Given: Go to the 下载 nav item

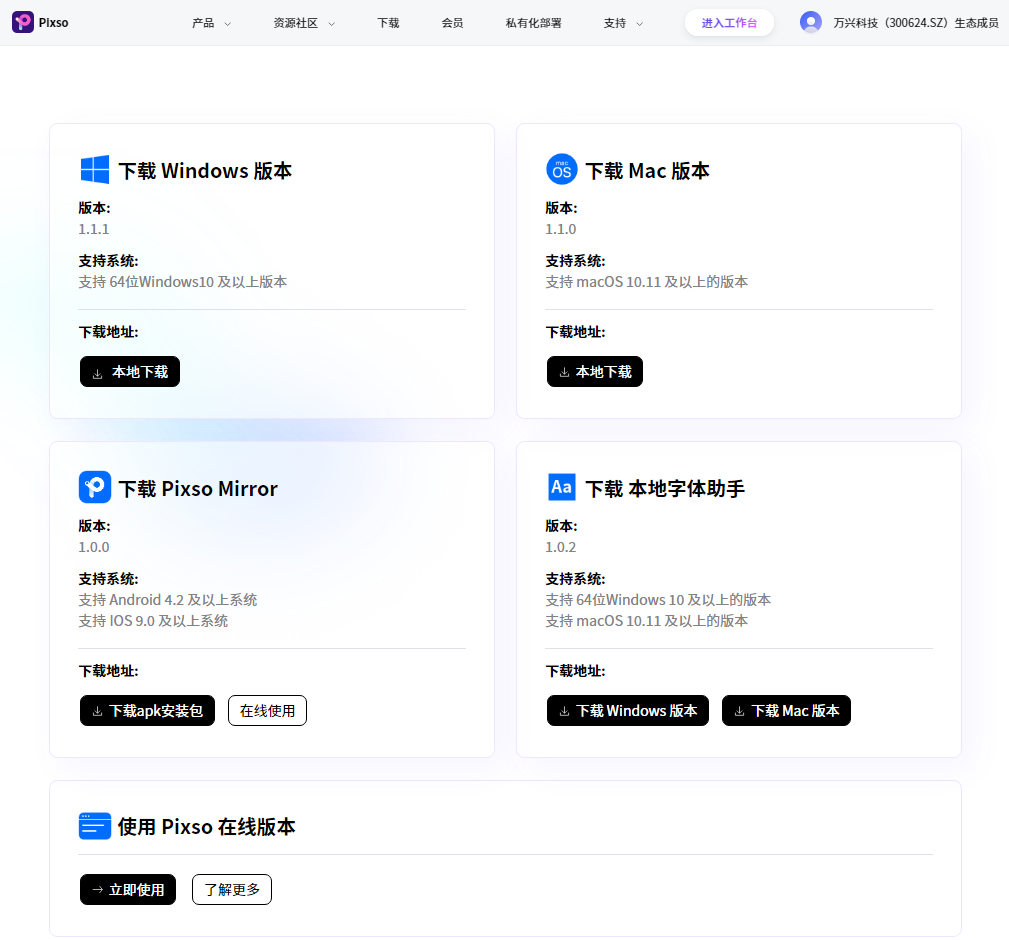Looking at the screenshot, I should (388, 23).
